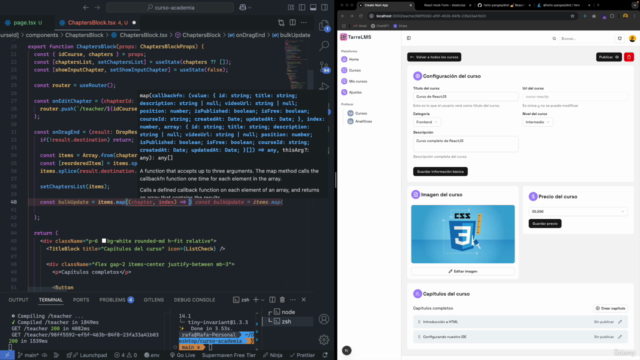Open the PROBLEMS panel tab
This screenshot has height=360, width=640.
116,300
